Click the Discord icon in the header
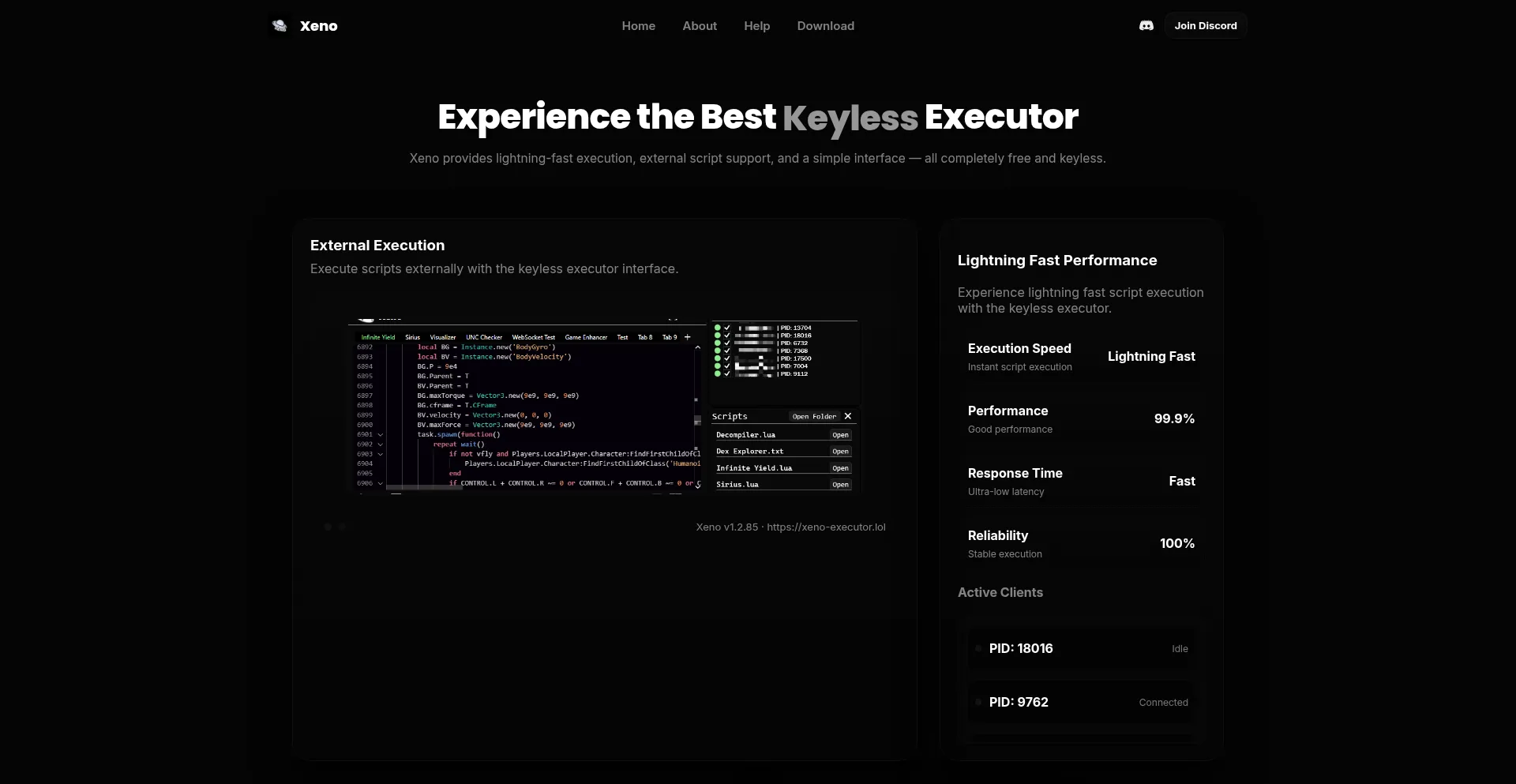This screenshot has height=784, width=1516. point(1146,25)
